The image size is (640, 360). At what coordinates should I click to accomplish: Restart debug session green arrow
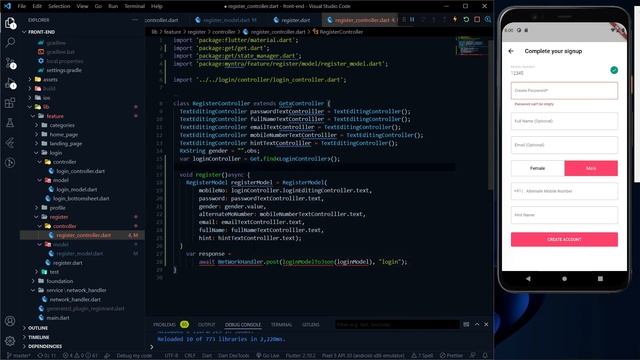click(x=466, y=20)
